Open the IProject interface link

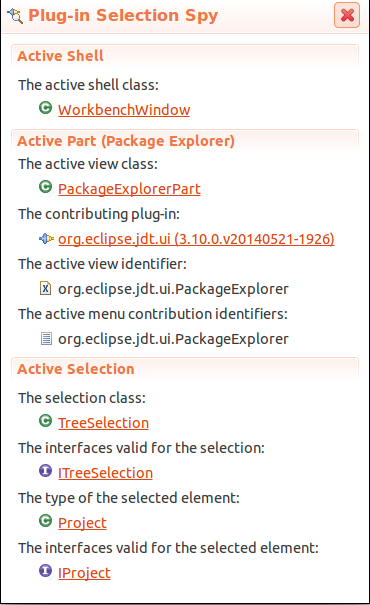[x=84, y=573]
